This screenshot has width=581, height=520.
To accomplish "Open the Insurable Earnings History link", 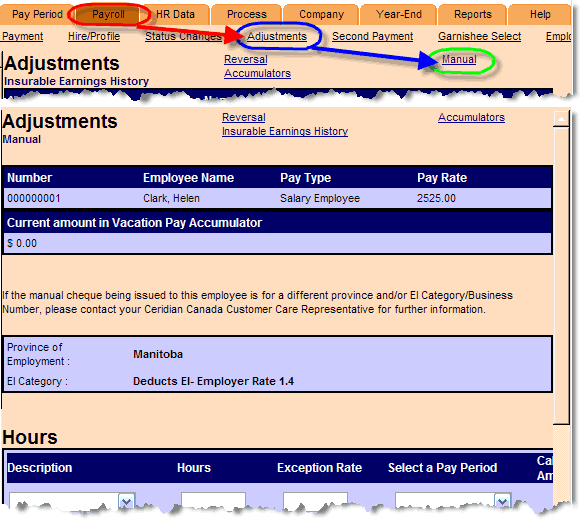I will tap(285, 132).
